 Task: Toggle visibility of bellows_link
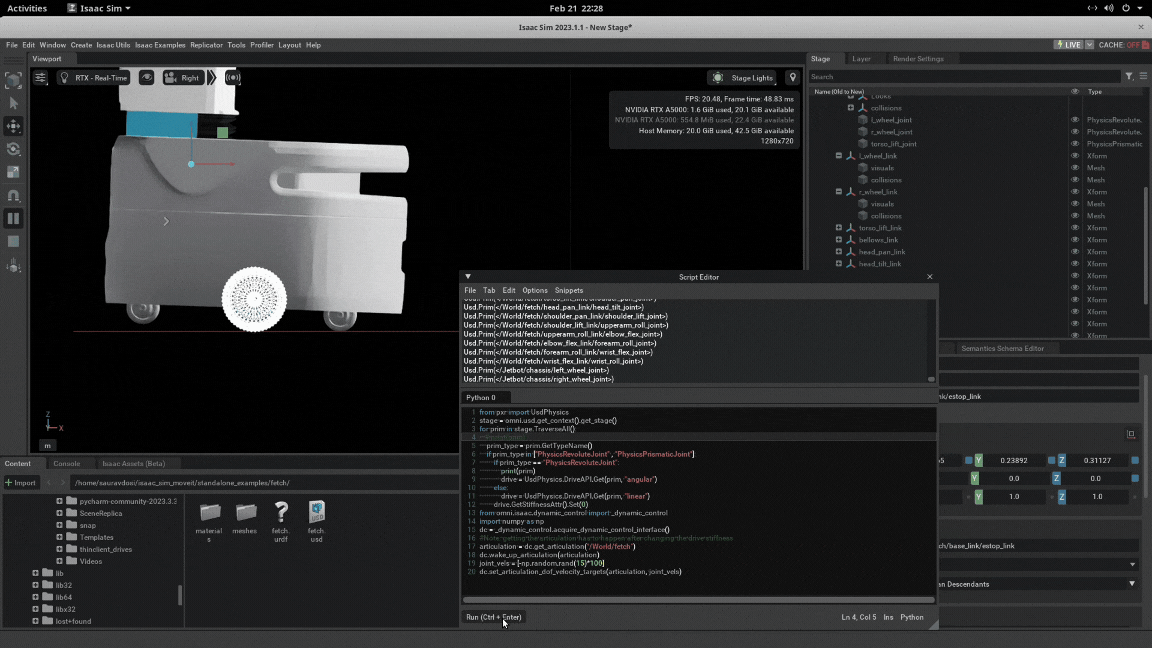(1075, 240)
